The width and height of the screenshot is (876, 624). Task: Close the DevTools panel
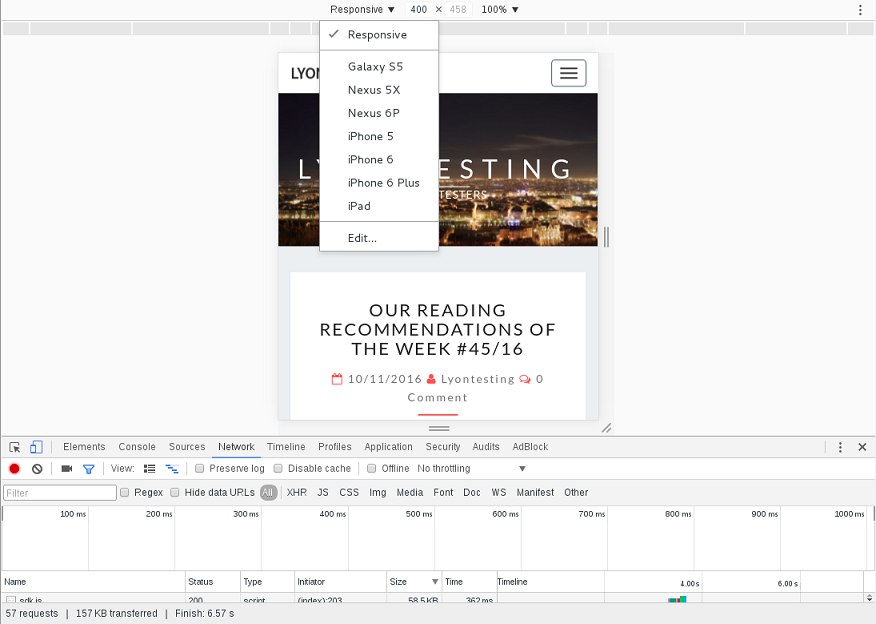[862, 447]
